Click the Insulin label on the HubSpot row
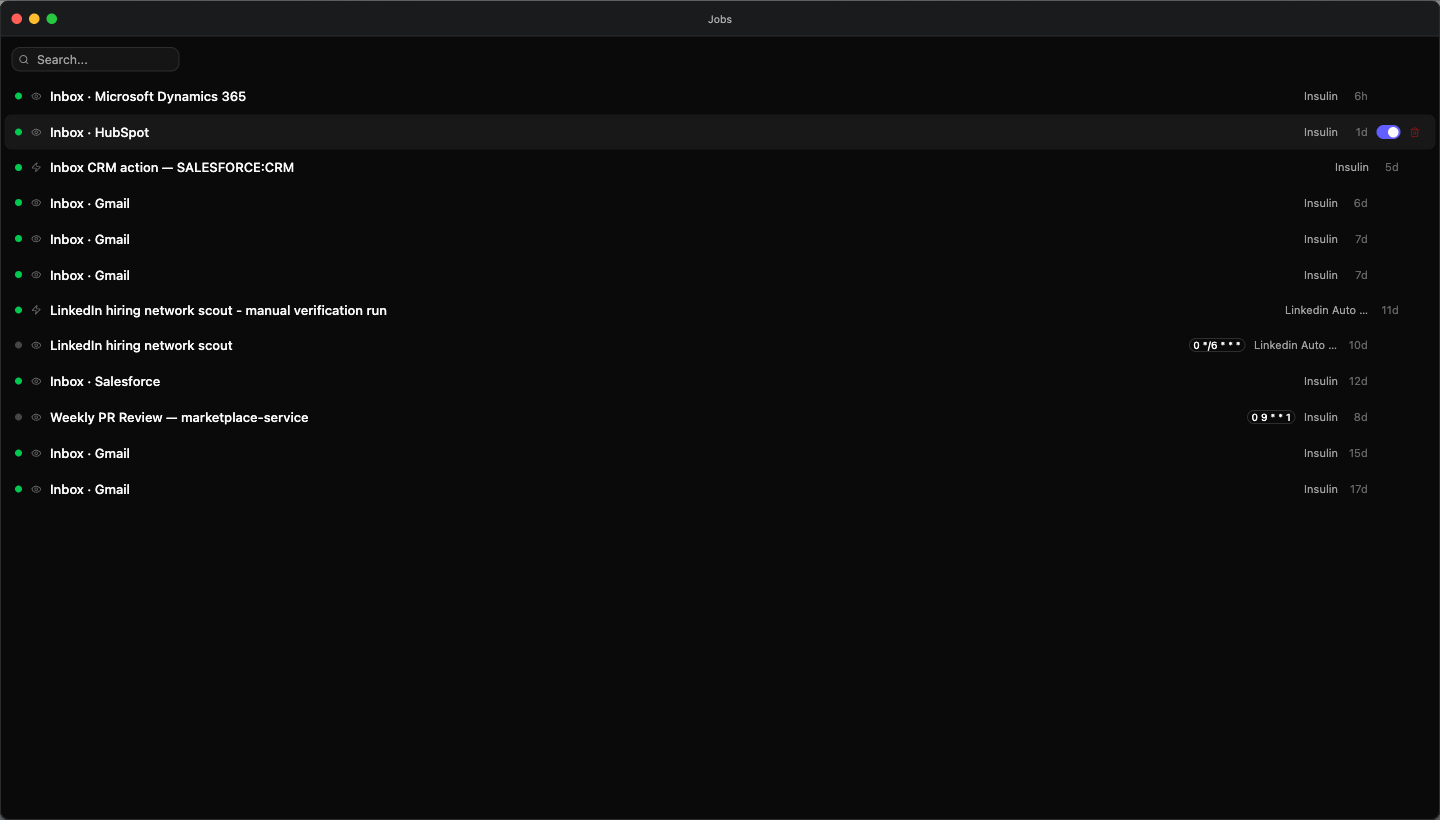1440x820 pixels. [x=1321, y=132]
